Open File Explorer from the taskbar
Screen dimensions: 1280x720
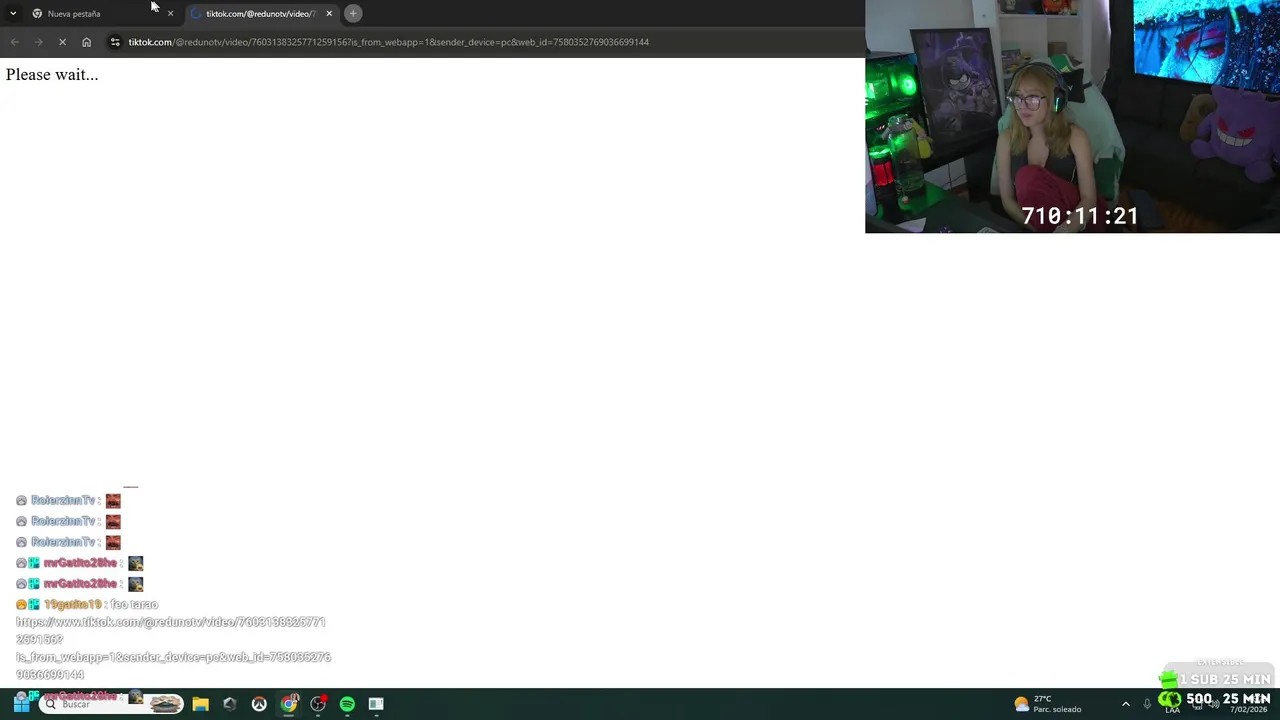200,704
